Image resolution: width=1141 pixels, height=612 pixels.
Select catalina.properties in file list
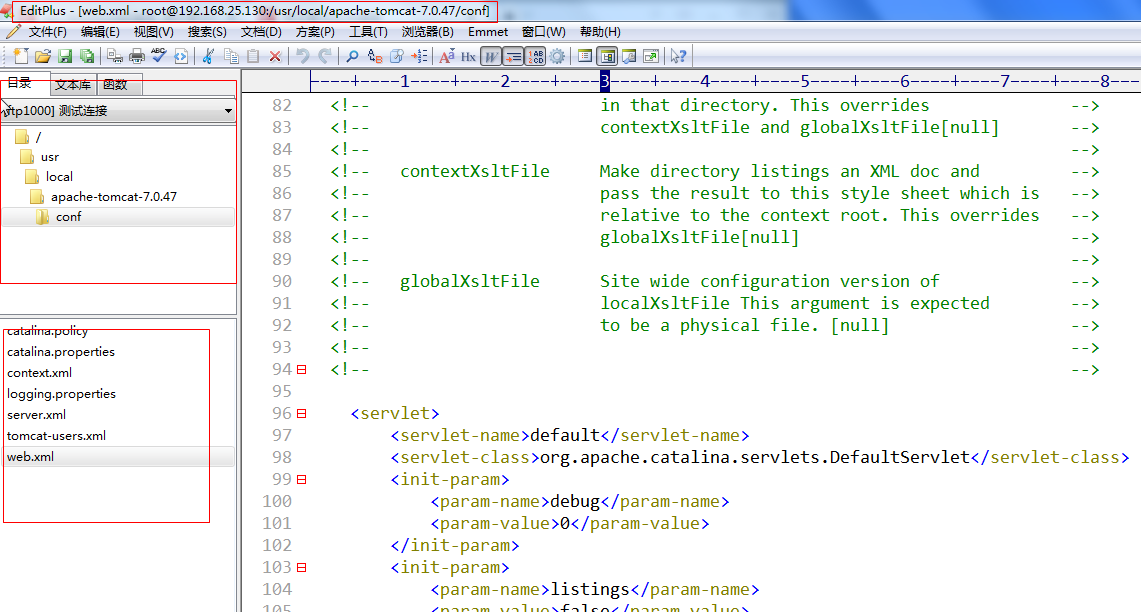61,351
